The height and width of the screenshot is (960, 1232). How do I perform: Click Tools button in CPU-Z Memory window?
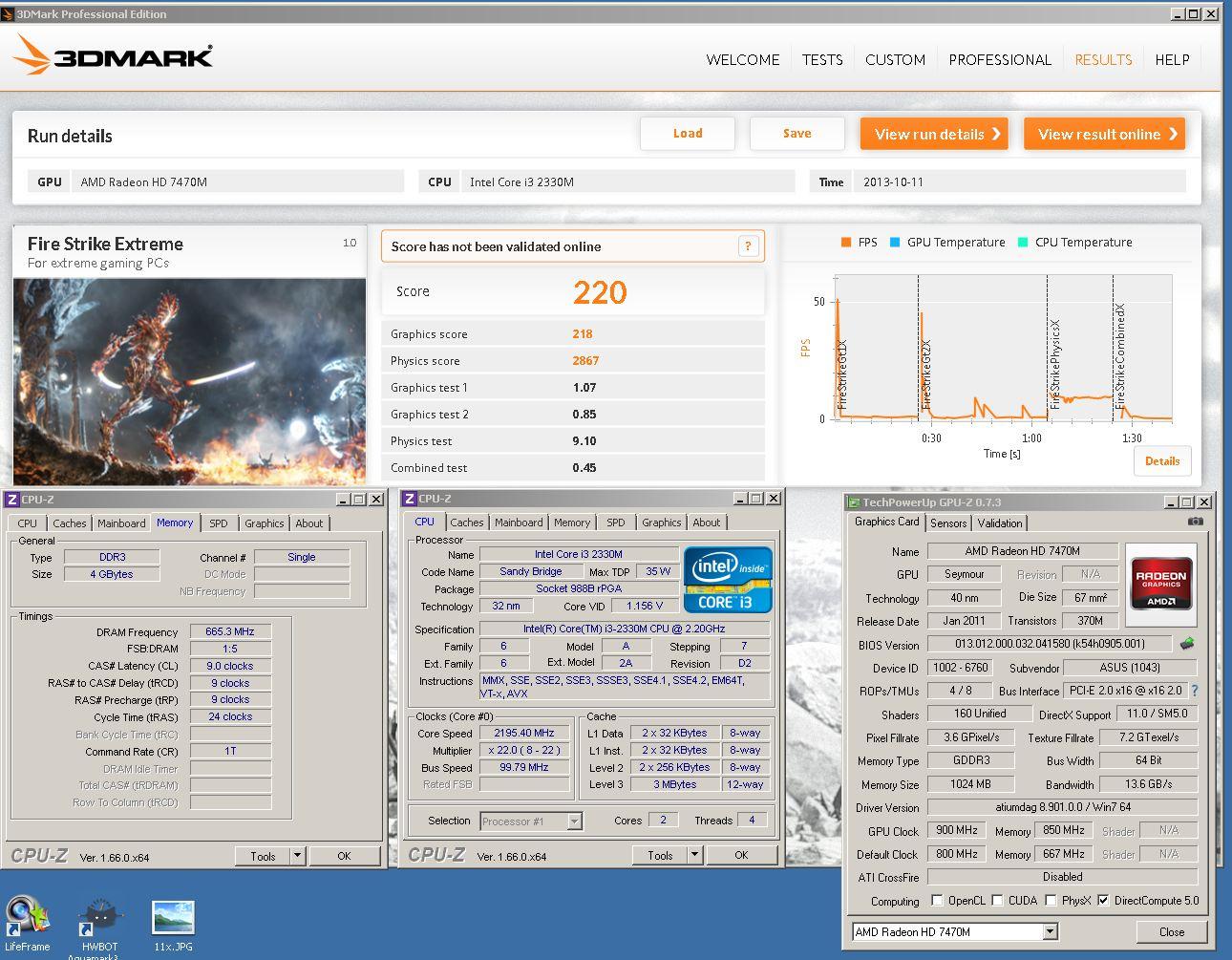(263, 856)
